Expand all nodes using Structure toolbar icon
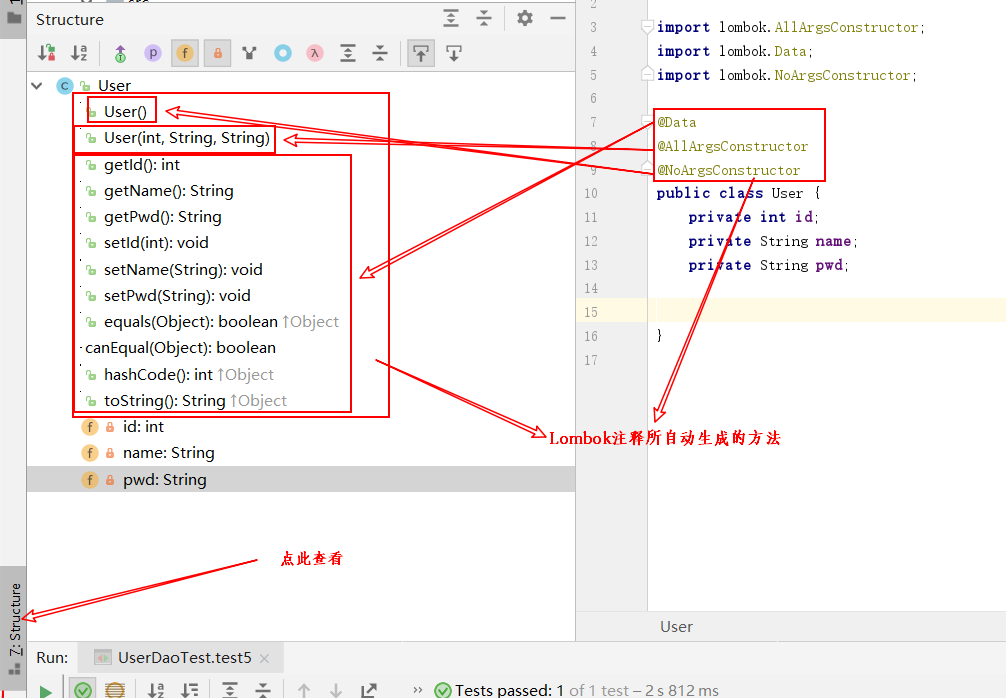 click(347, 53)
